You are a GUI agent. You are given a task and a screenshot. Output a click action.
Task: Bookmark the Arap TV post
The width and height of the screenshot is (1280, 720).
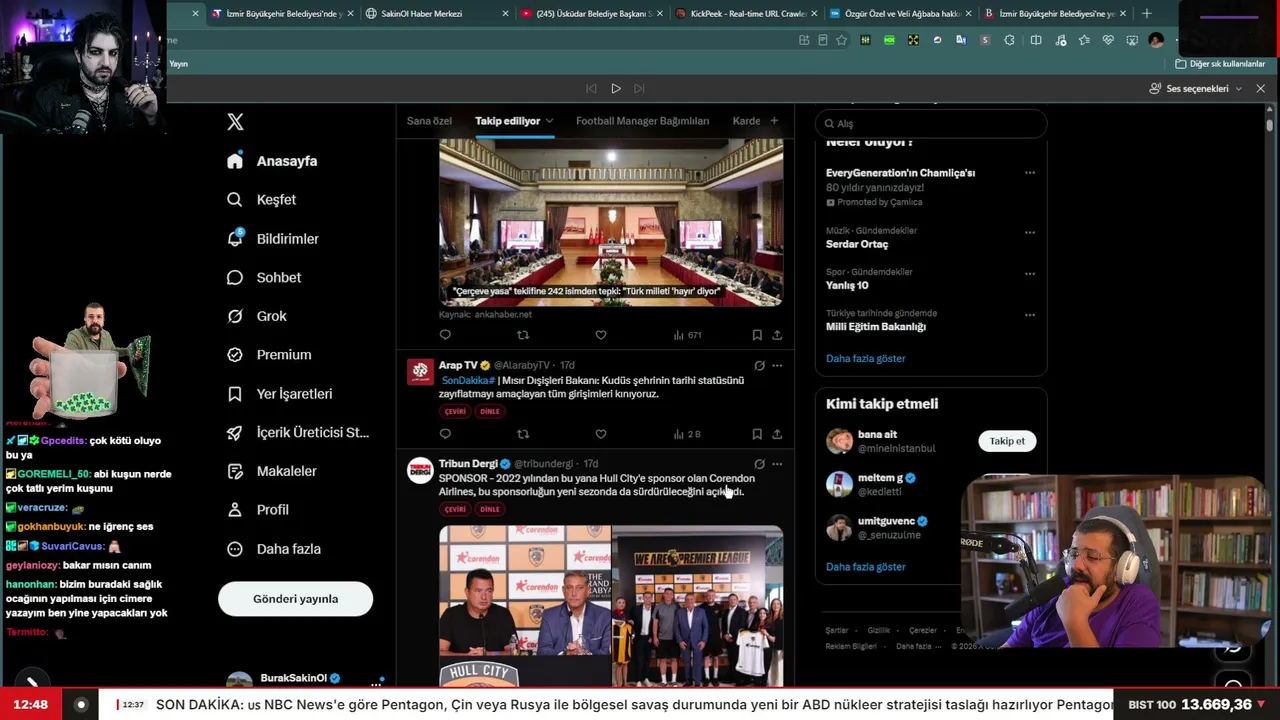(757, 434)
